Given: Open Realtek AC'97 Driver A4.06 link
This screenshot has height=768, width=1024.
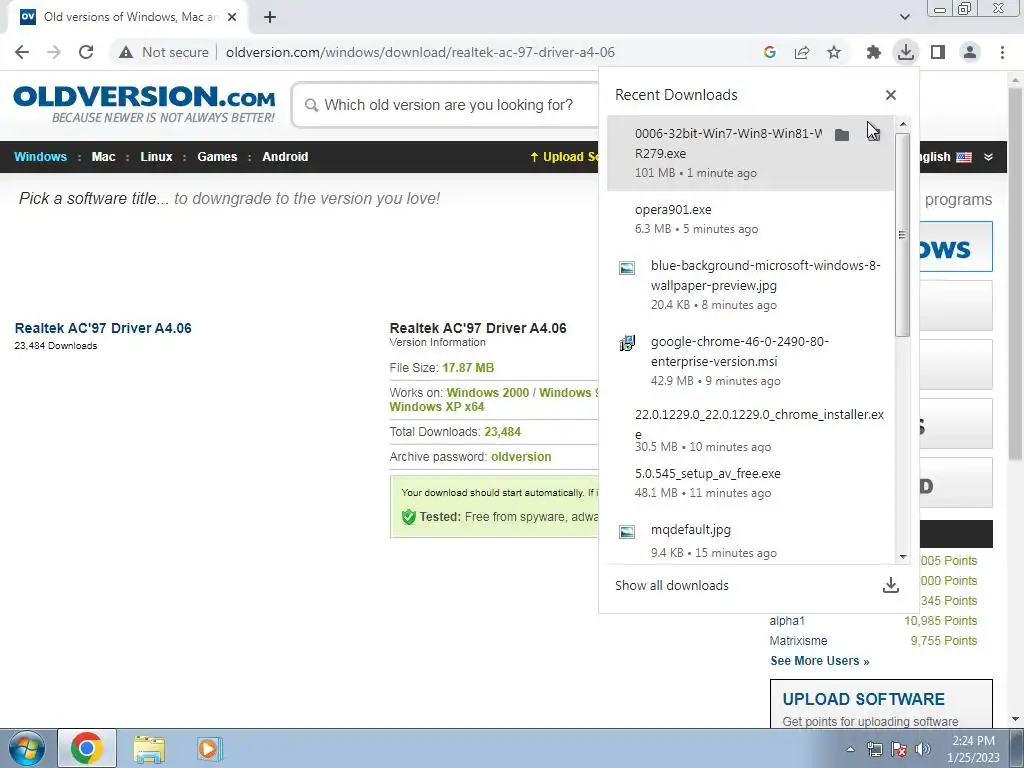Looking at the screenshot, I should [x=103, y=328].
